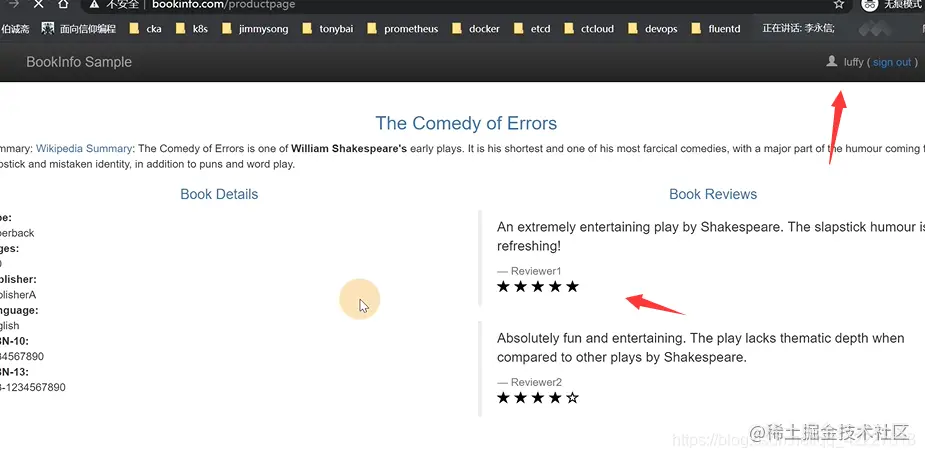Open the cka bookmark folder
The image size is (925, 458).
[145, 28]
